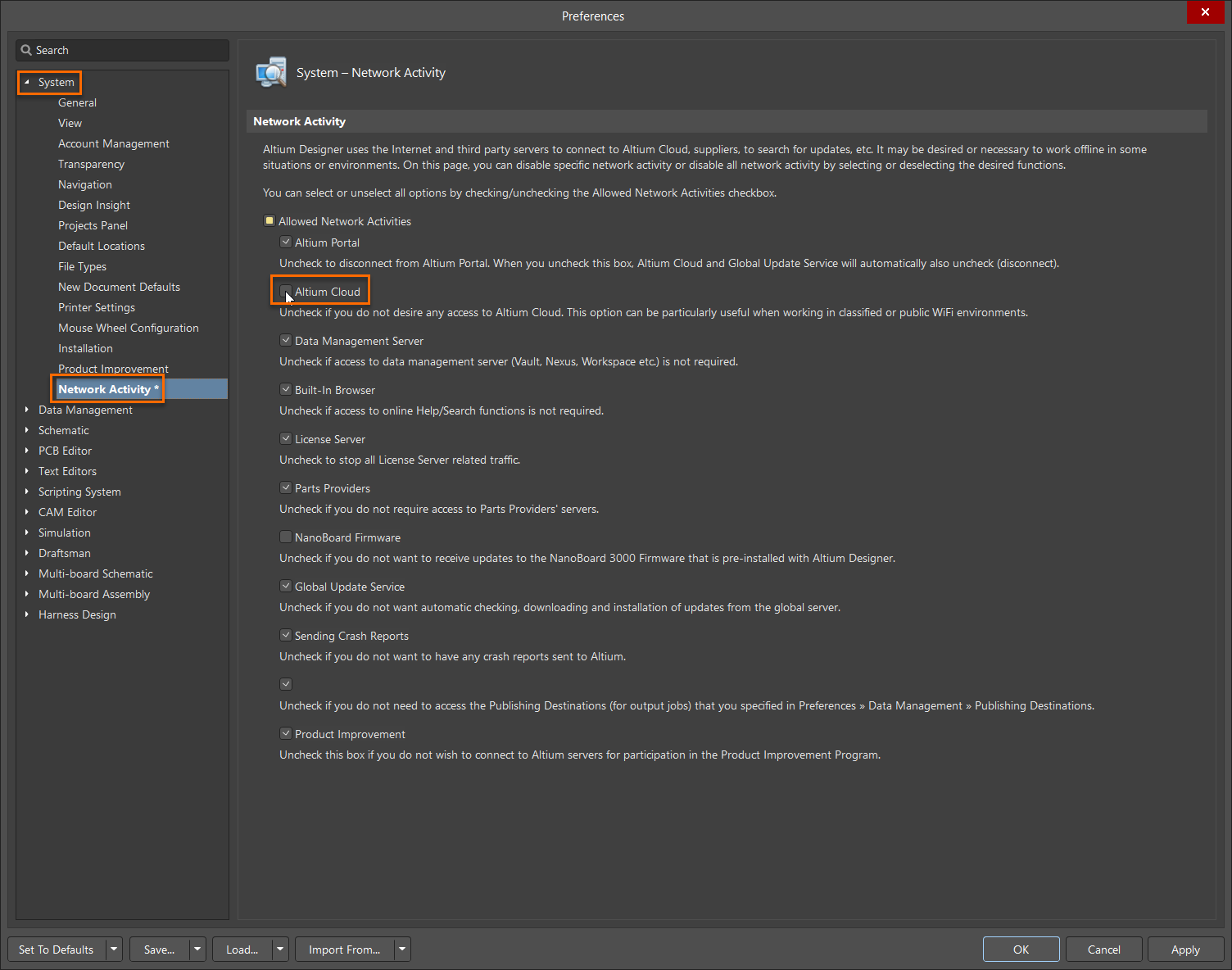This screenshot has width=1232, height=970.
Task: Open the Import From dropdown arrow
Action: [x=401, y=949]
